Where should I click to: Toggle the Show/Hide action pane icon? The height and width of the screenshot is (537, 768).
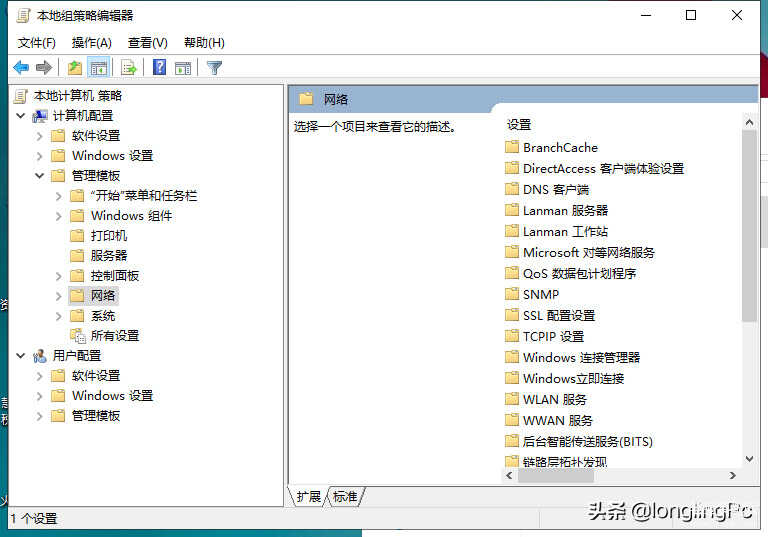click(x=183, y=68)
